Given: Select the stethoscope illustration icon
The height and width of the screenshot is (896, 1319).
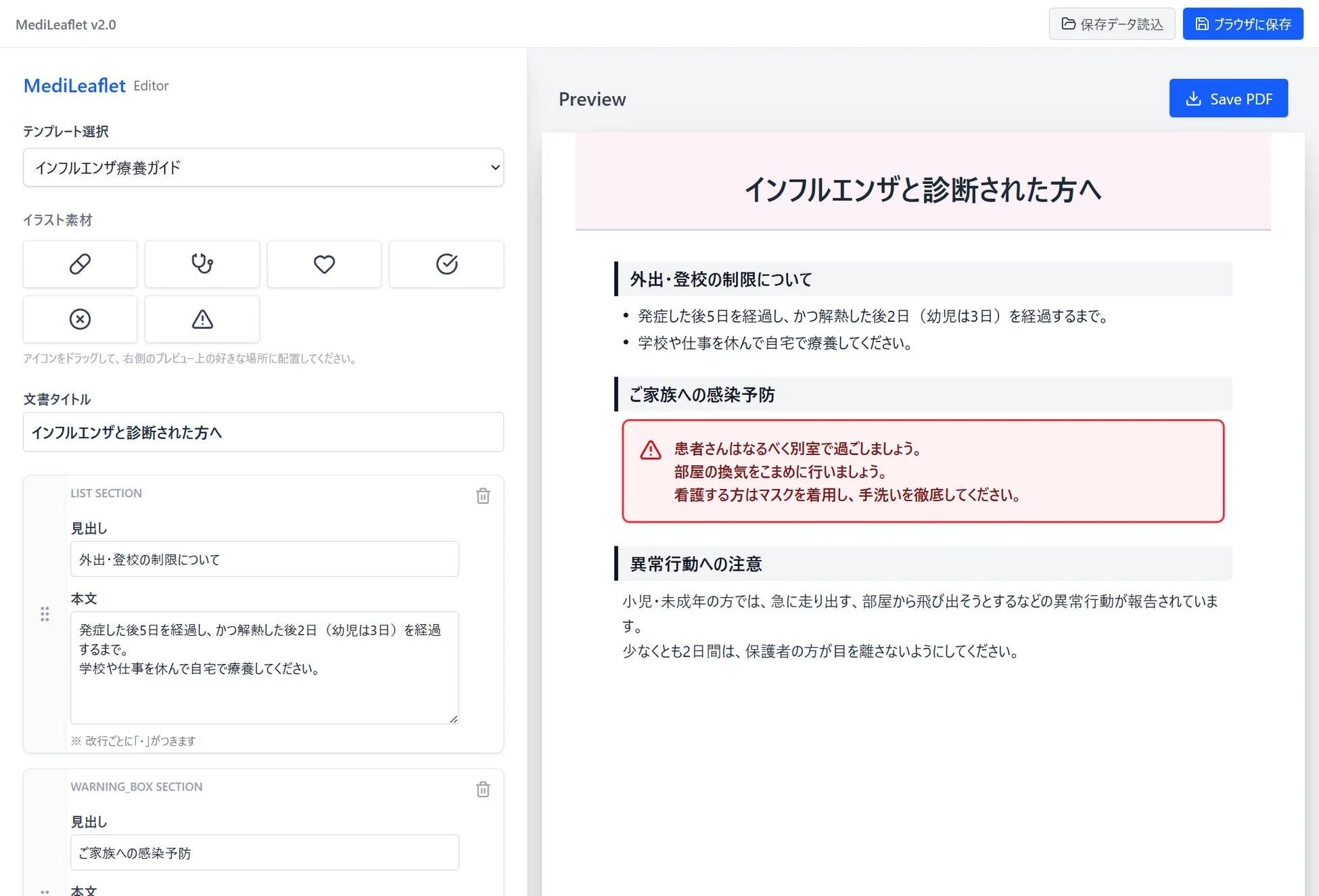Looking at the screenshot, I should click(202, 264).
